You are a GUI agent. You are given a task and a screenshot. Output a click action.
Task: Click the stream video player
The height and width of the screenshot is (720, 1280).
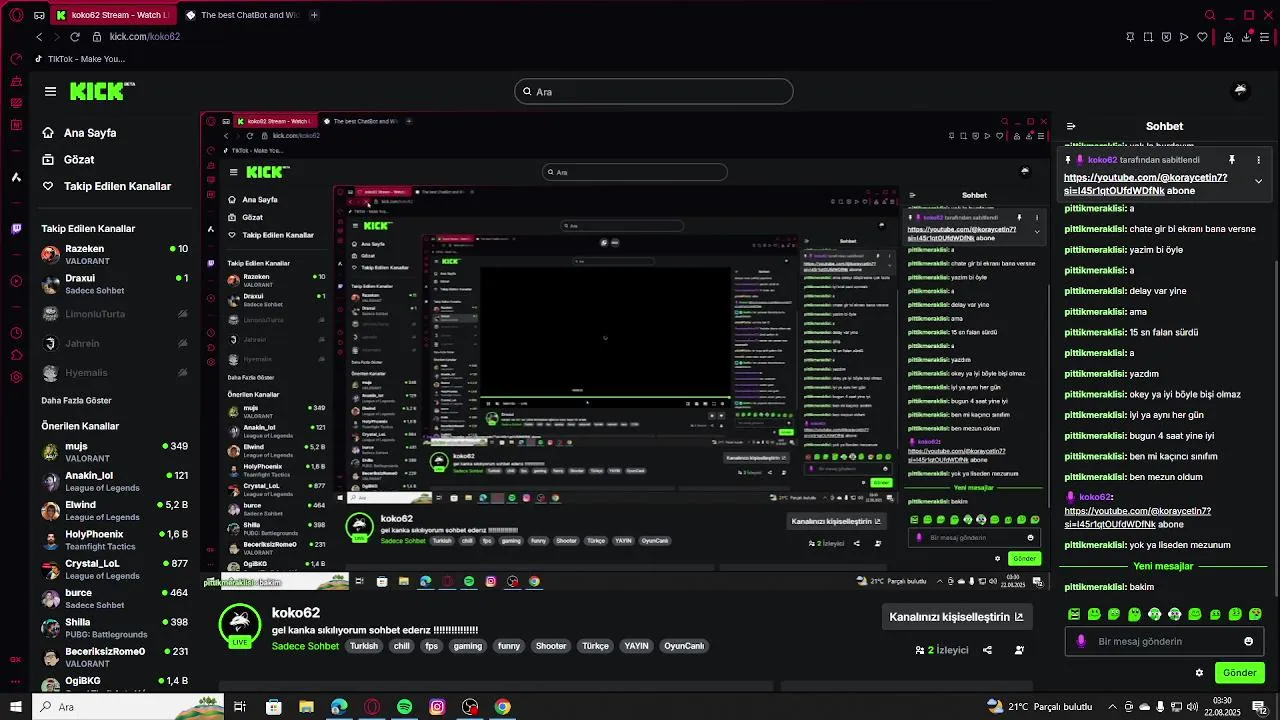tap(625, 350)
